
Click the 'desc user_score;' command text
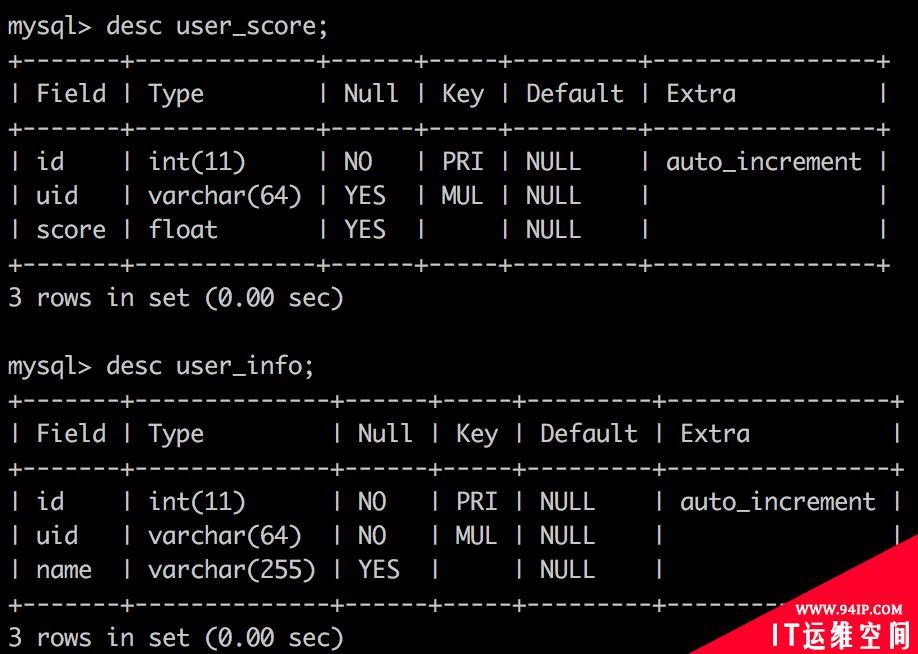pyautogui.click(x=217, y=27)
